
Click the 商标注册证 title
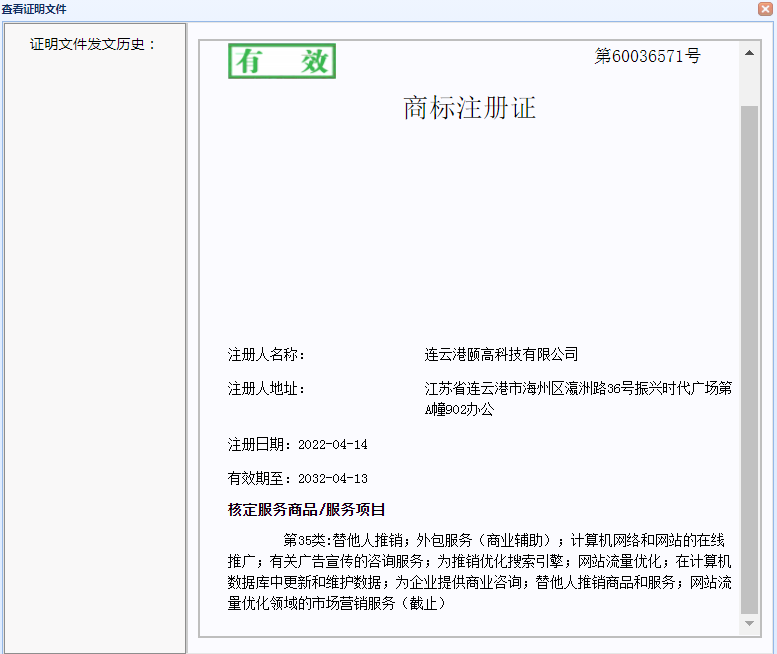470,108
